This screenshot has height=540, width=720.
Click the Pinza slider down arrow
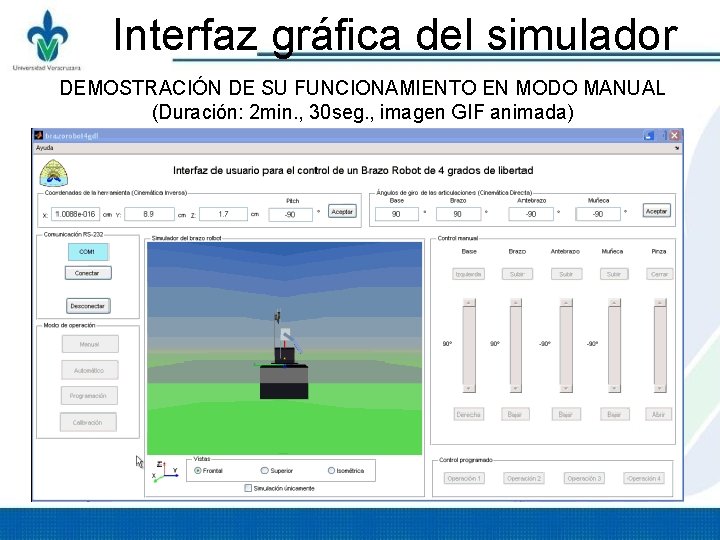tap(660, 388)
